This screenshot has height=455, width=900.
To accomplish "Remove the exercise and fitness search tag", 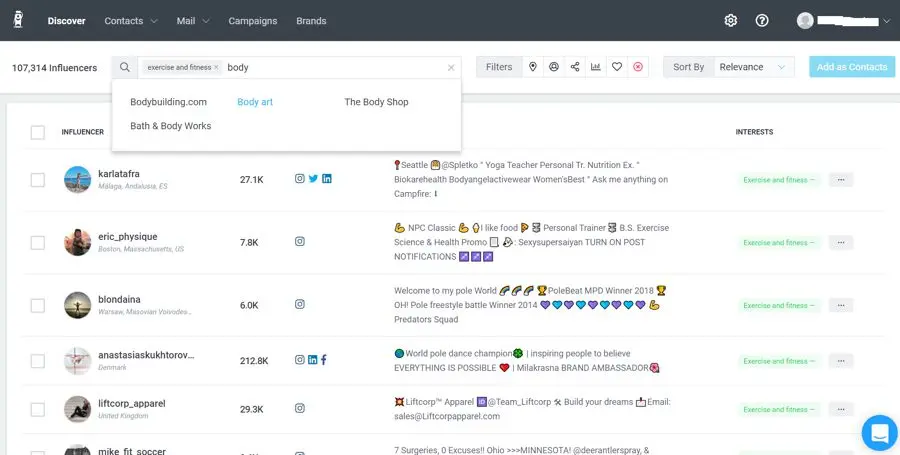I will (217, 68).
